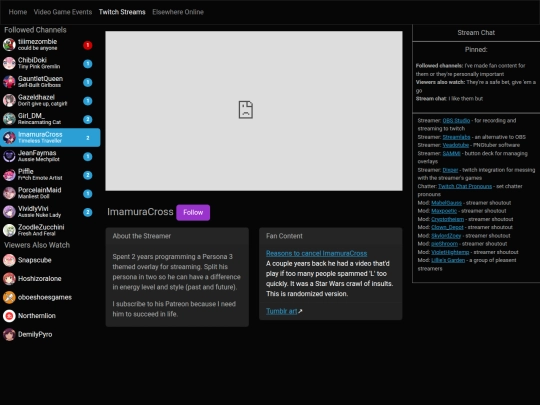
Task: Click JeanFaymas's purple avatar
Action: point(9,156)
